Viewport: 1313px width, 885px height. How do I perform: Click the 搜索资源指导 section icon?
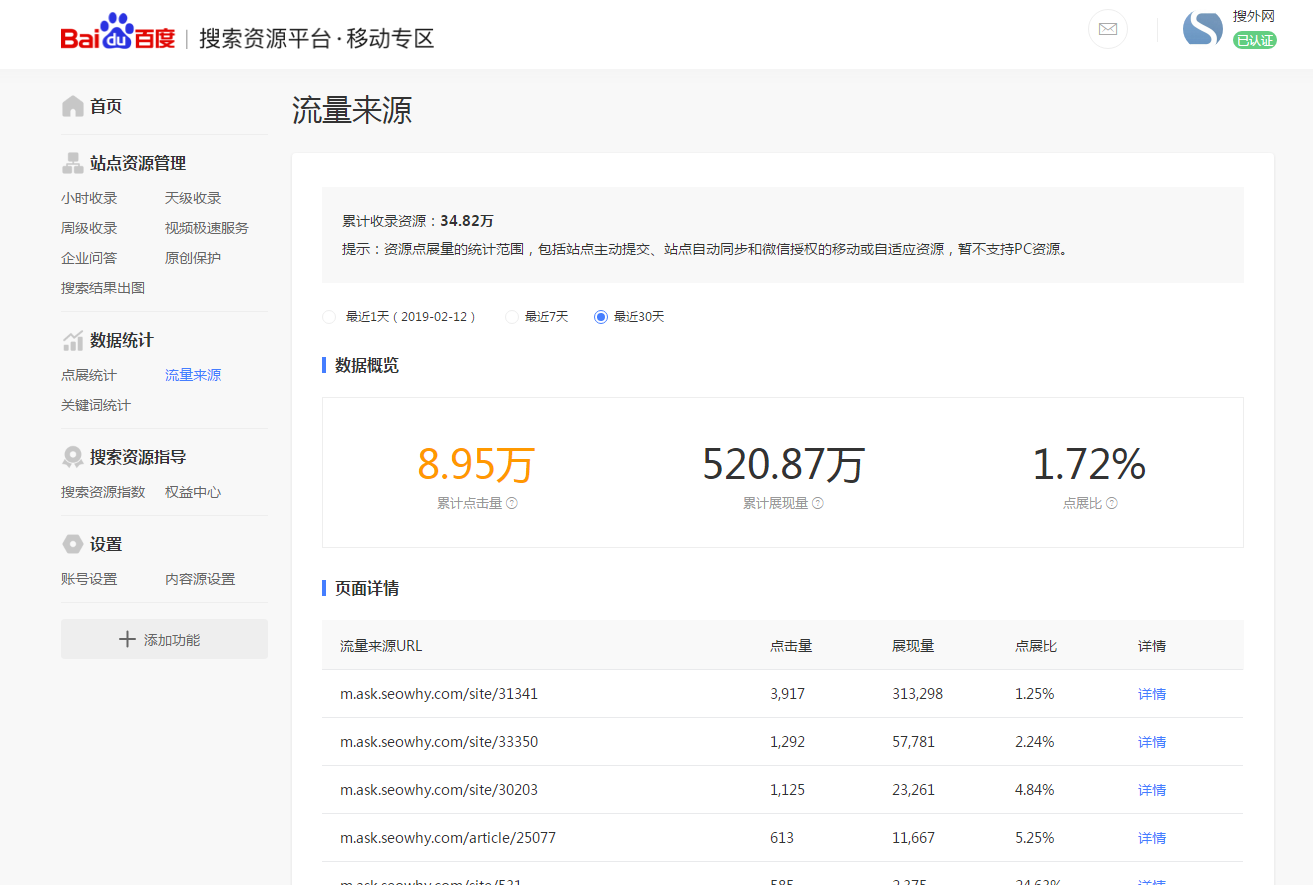point(73,456)
